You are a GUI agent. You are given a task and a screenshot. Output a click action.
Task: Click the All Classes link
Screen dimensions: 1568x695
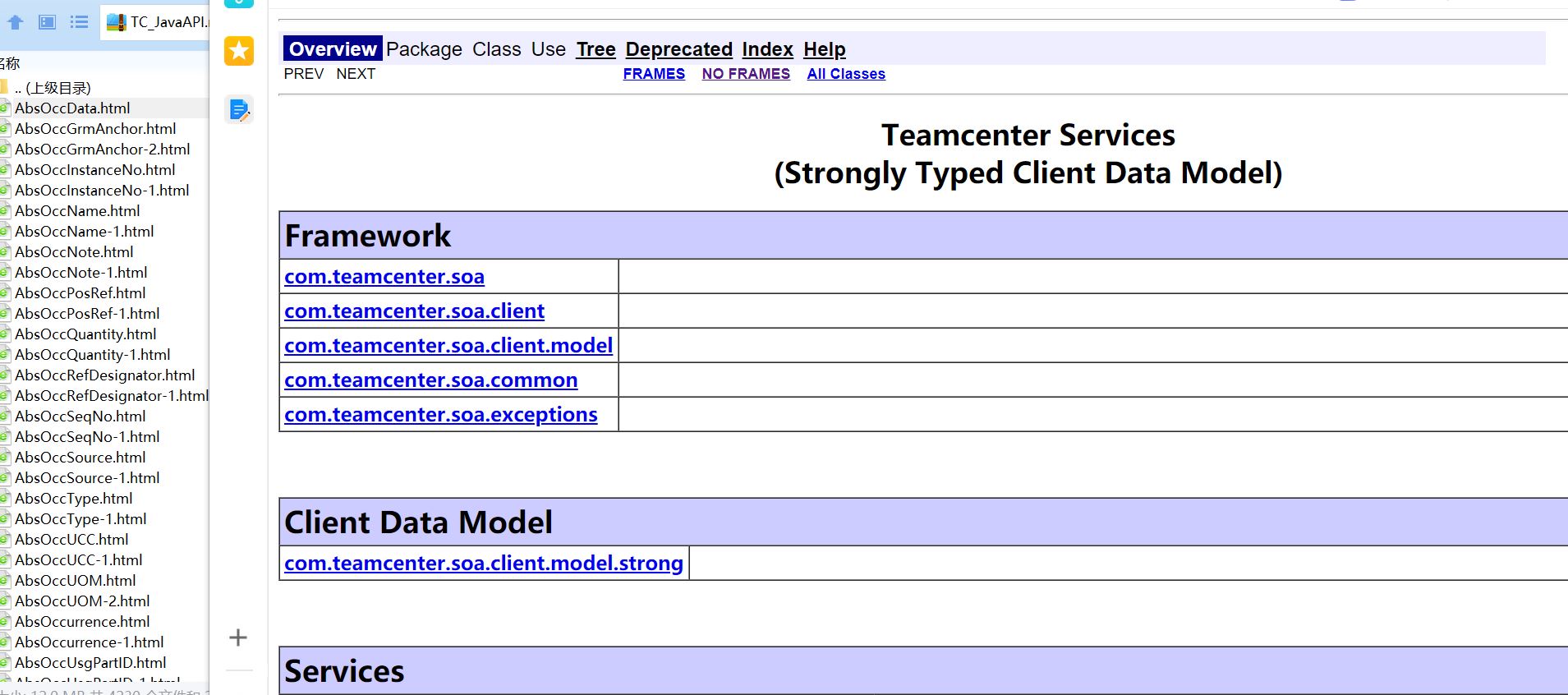coord(846,74)
